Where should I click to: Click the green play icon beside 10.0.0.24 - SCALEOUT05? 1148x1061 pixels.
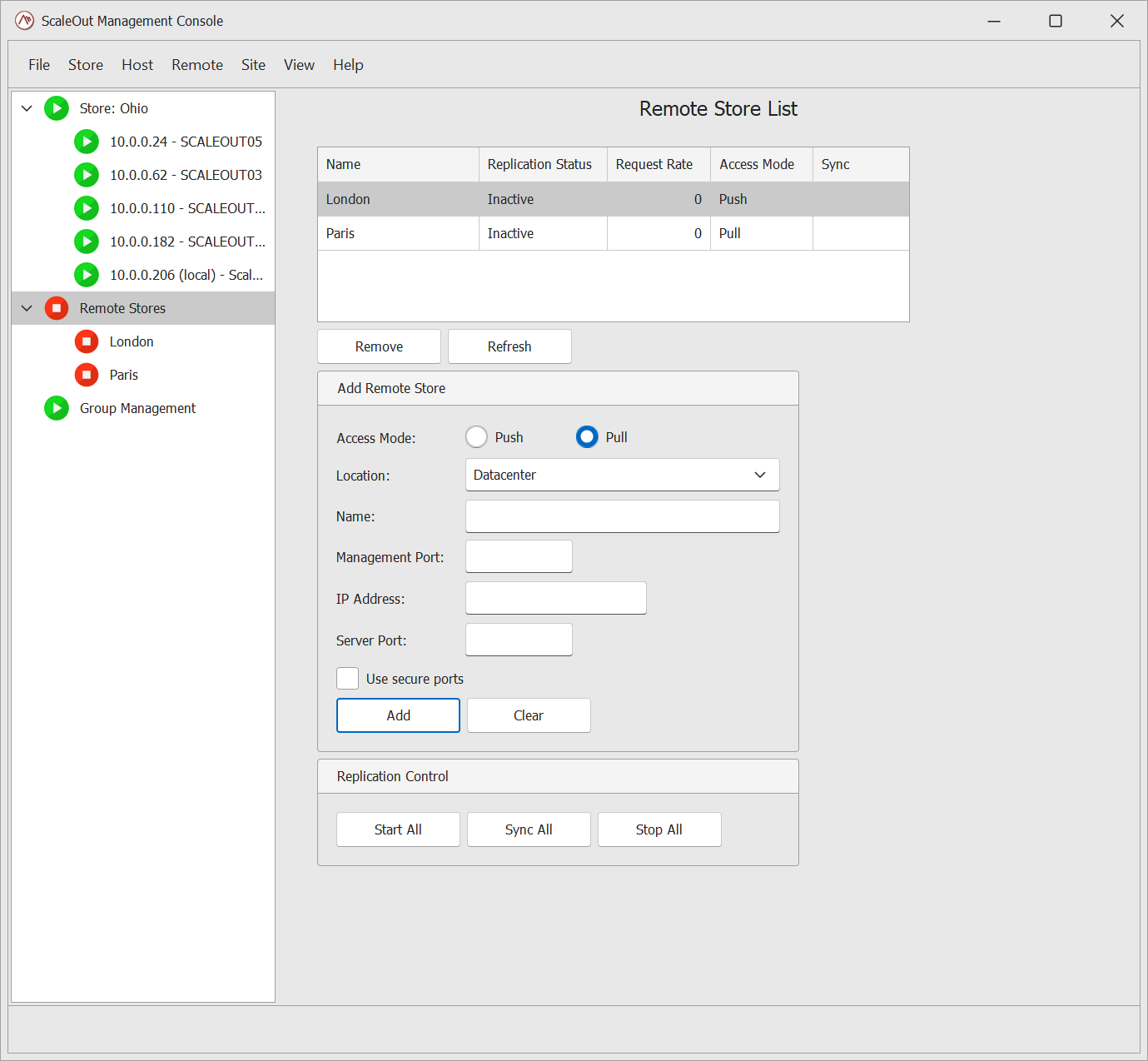[87, 142]
